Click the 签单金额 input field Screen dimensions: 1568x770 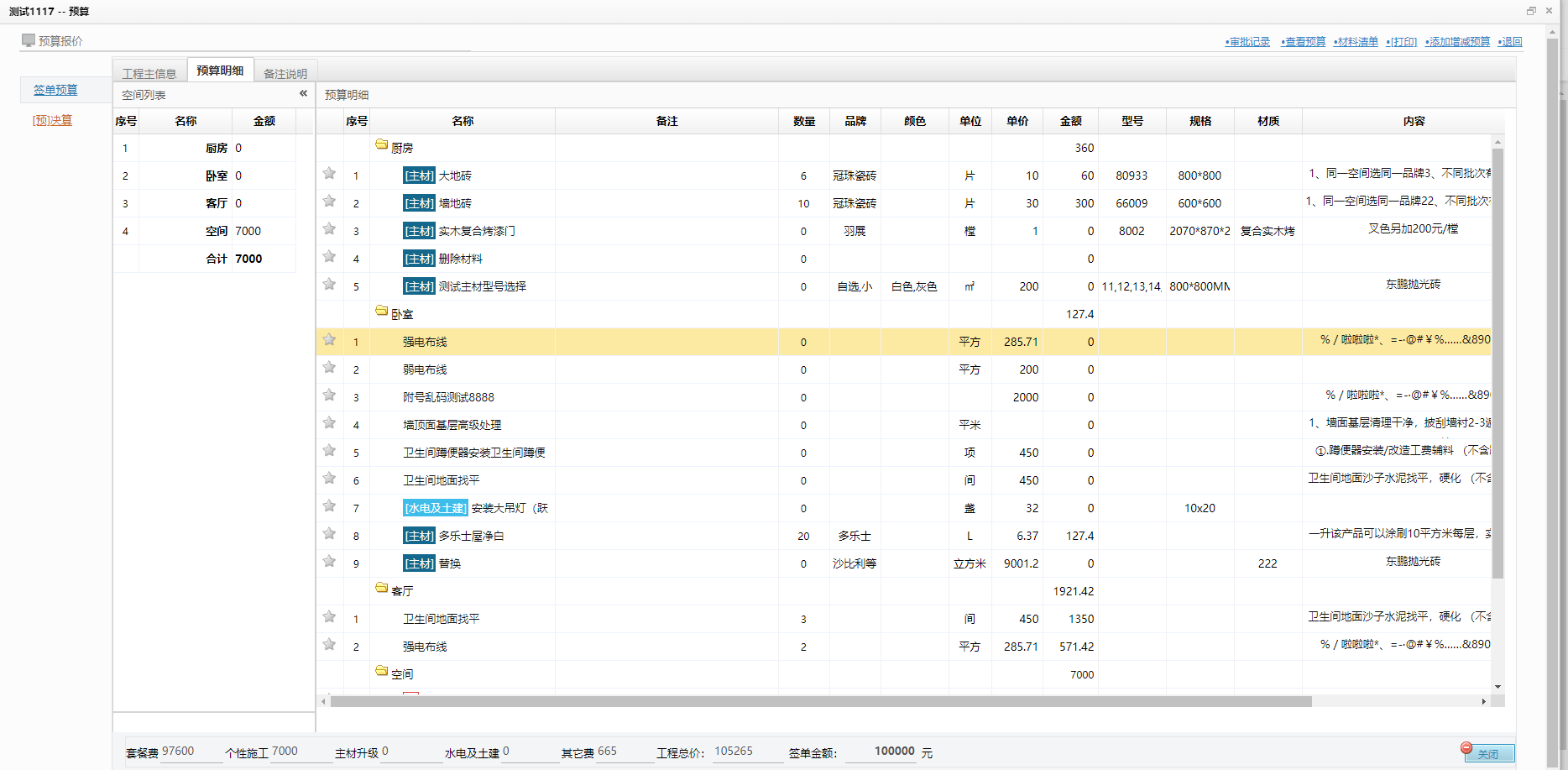(880, 752)
